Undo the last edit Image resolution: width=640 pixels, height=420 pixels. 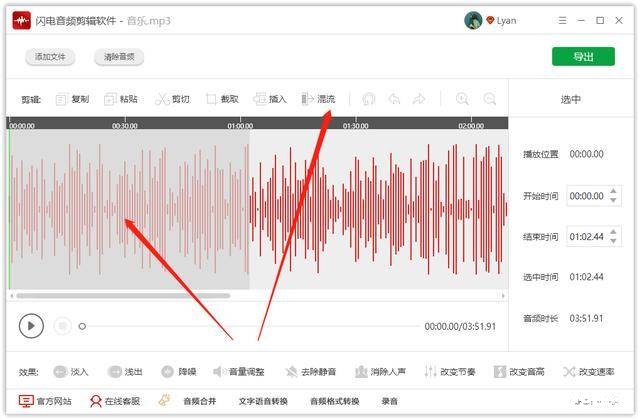tap(394, 99)
